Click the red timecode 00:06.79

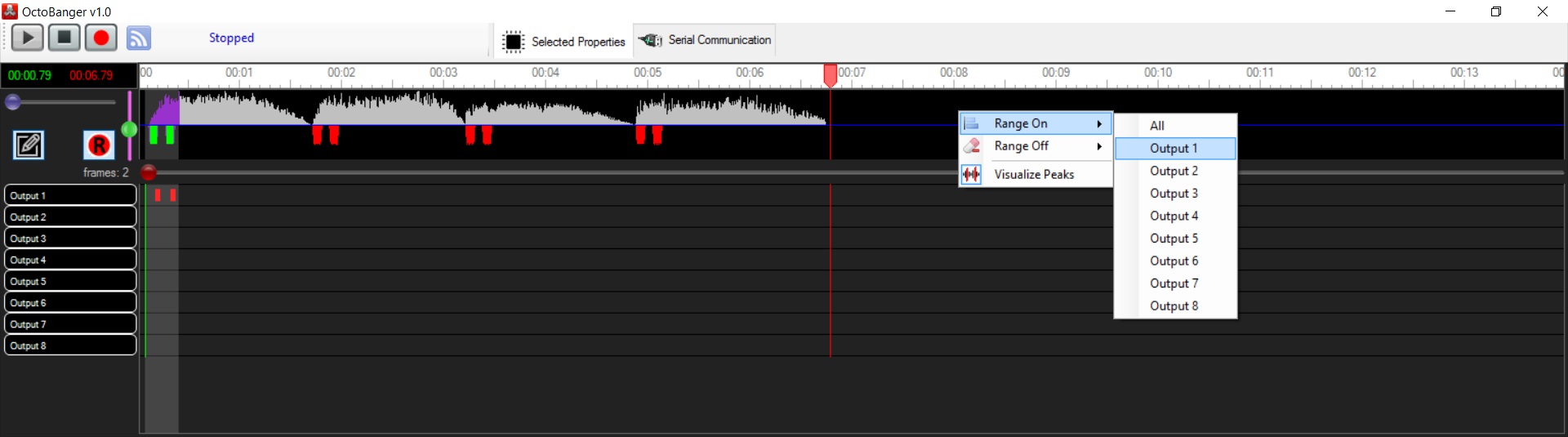coord(91,75)
